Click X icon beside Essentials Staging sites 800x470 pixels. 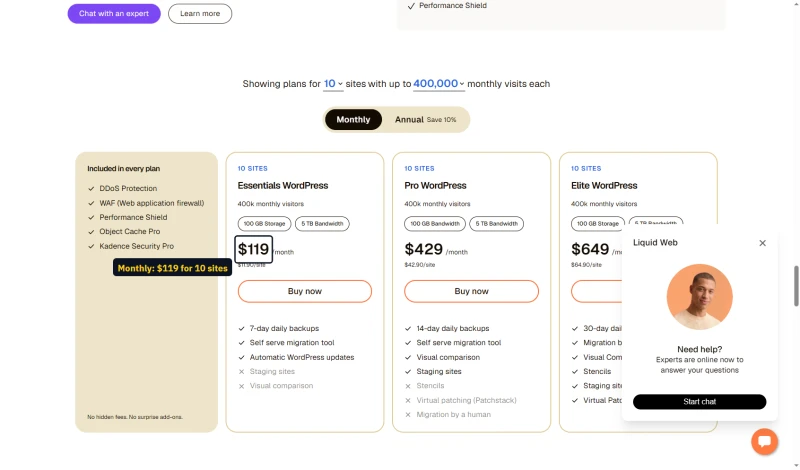(x=241, y=372)
